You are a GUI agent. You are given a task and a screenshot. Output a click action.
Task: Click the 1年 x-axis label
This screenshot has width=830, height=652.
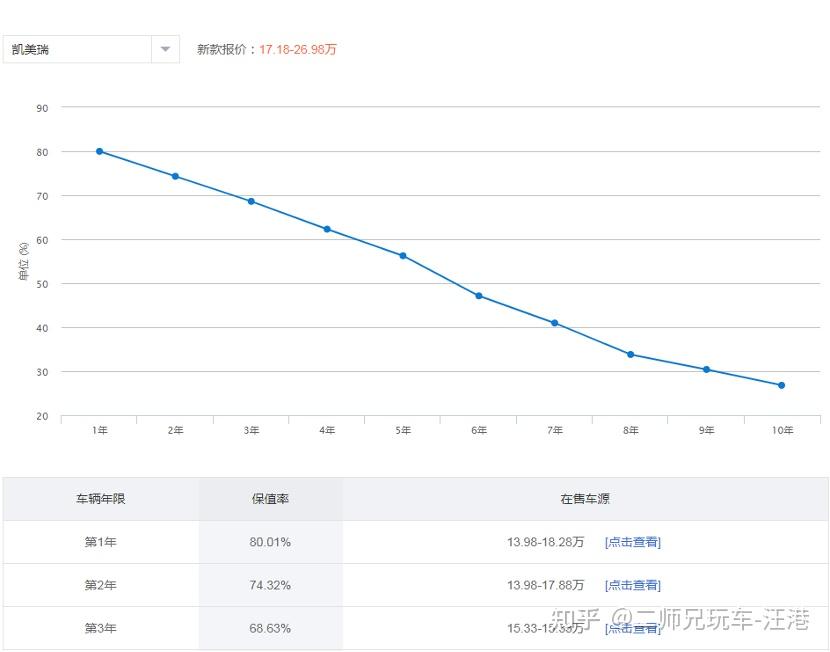[x=100, y=430]
